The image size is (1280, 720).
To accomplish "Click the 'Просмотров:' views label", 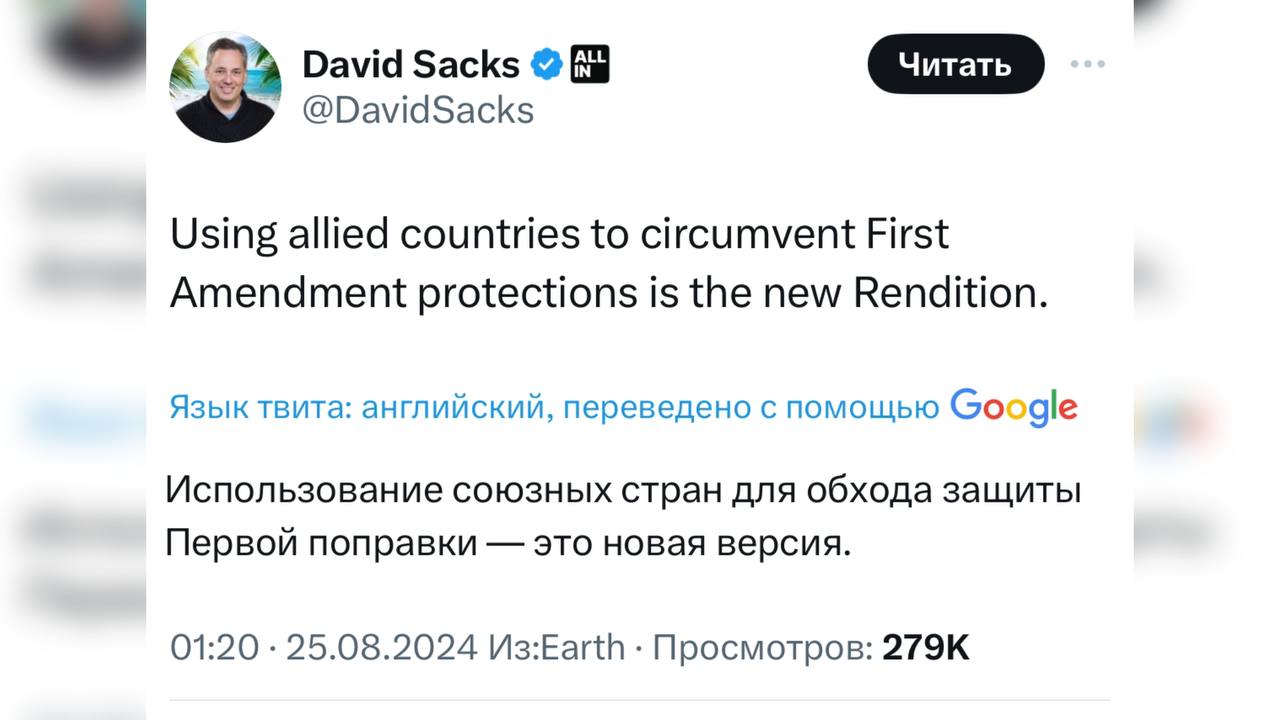I will (762, 648).
